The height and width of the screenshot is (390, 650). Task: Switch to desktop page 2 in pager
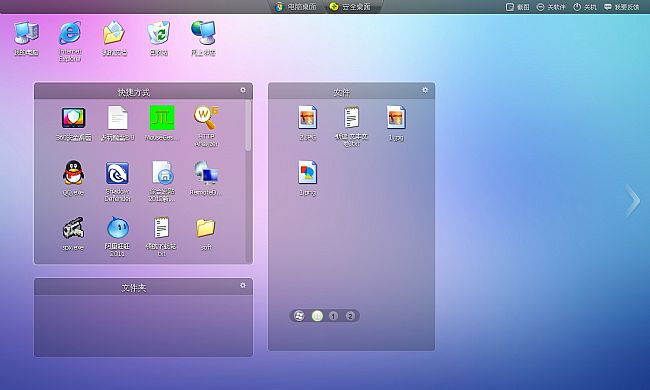(350, 316)
